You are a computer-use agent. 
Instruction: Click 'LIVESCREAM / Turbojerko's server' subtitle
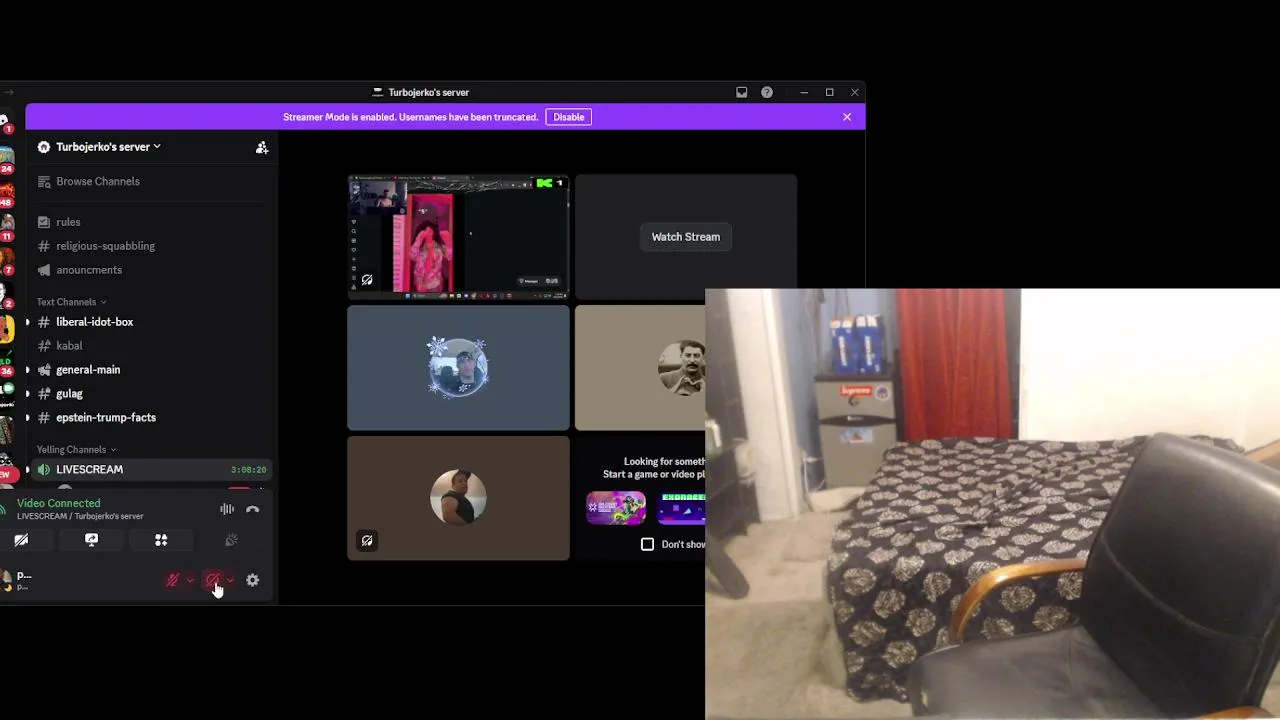click(80, 516)
